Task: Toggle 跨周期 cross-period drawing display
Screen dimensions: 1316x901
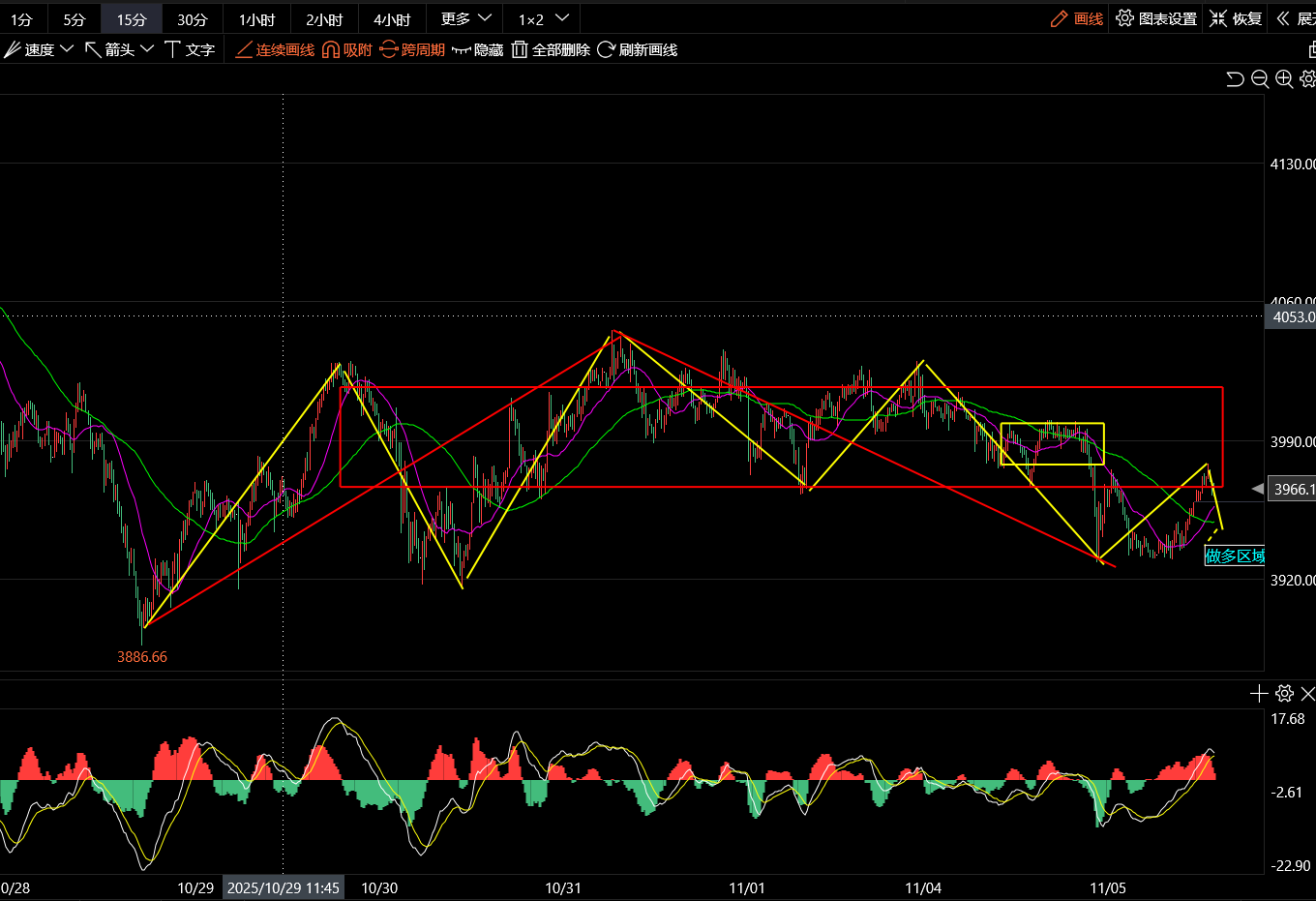Action: tap(412, 49)
